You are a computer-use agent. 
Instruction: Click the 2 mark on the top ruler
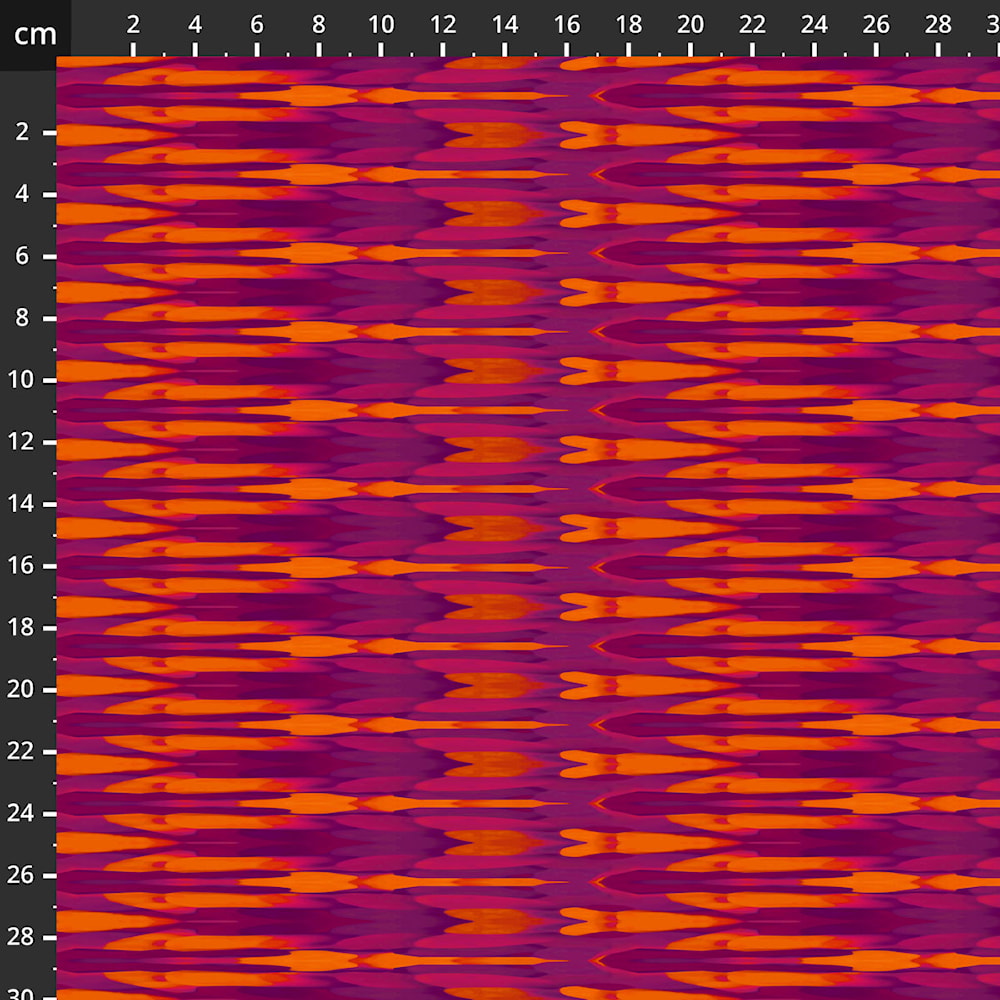(x=133, y=26)
